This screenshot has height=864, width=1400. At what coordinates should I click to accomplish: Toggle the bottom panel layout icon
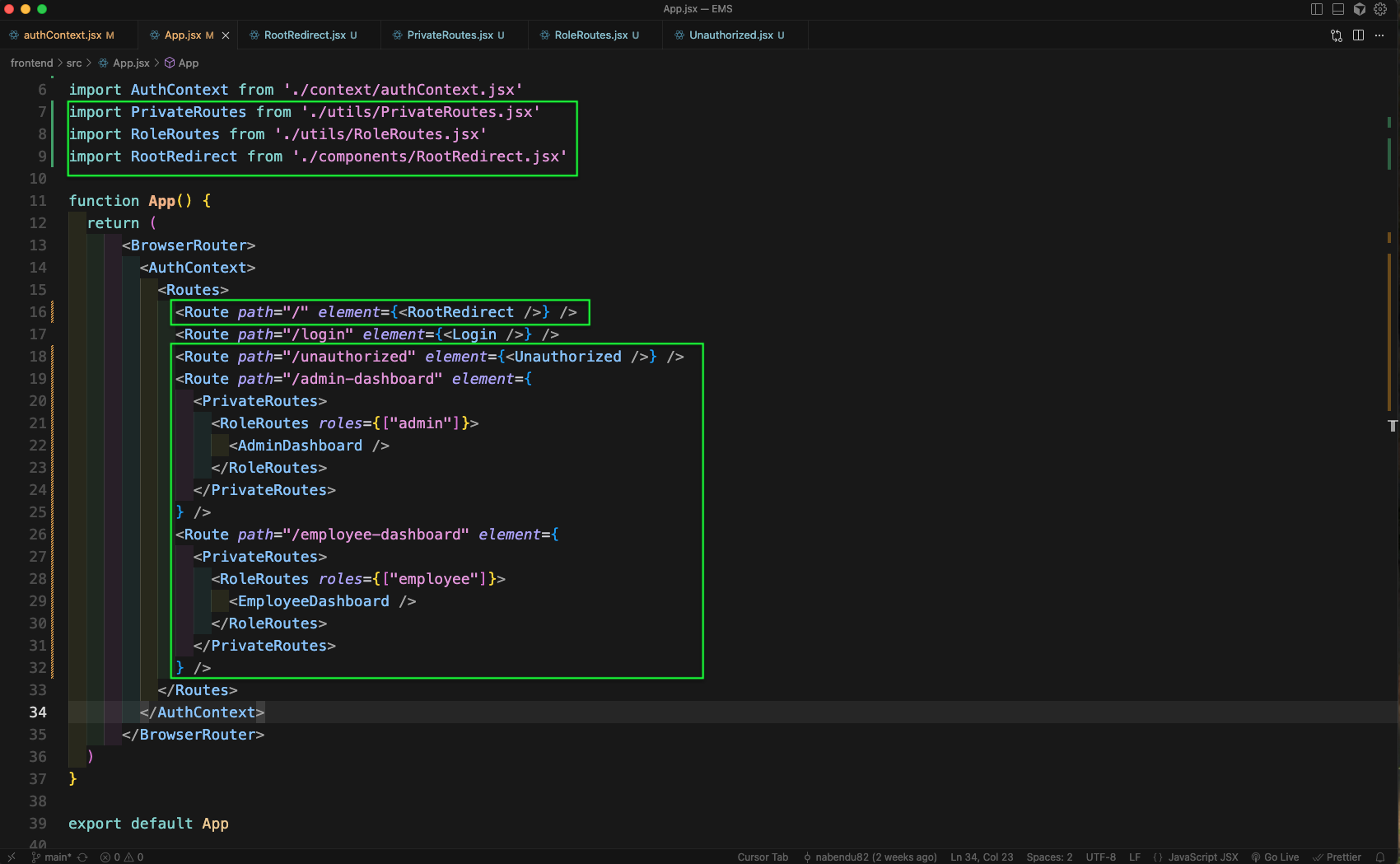(1338, 9)
